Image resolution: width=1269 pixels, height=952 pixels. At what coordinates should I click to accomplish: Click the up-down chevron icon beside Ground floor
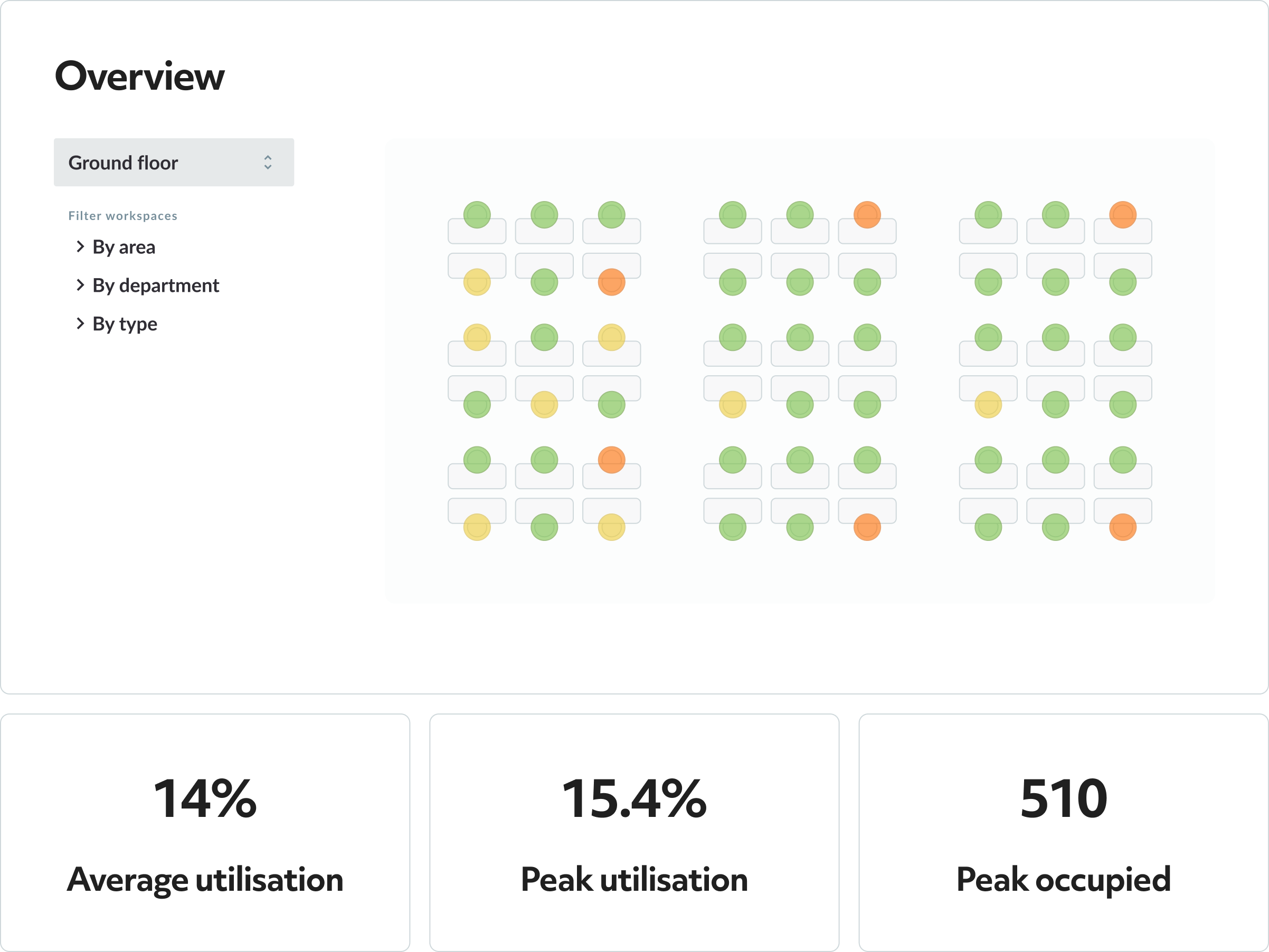[268, 163]
